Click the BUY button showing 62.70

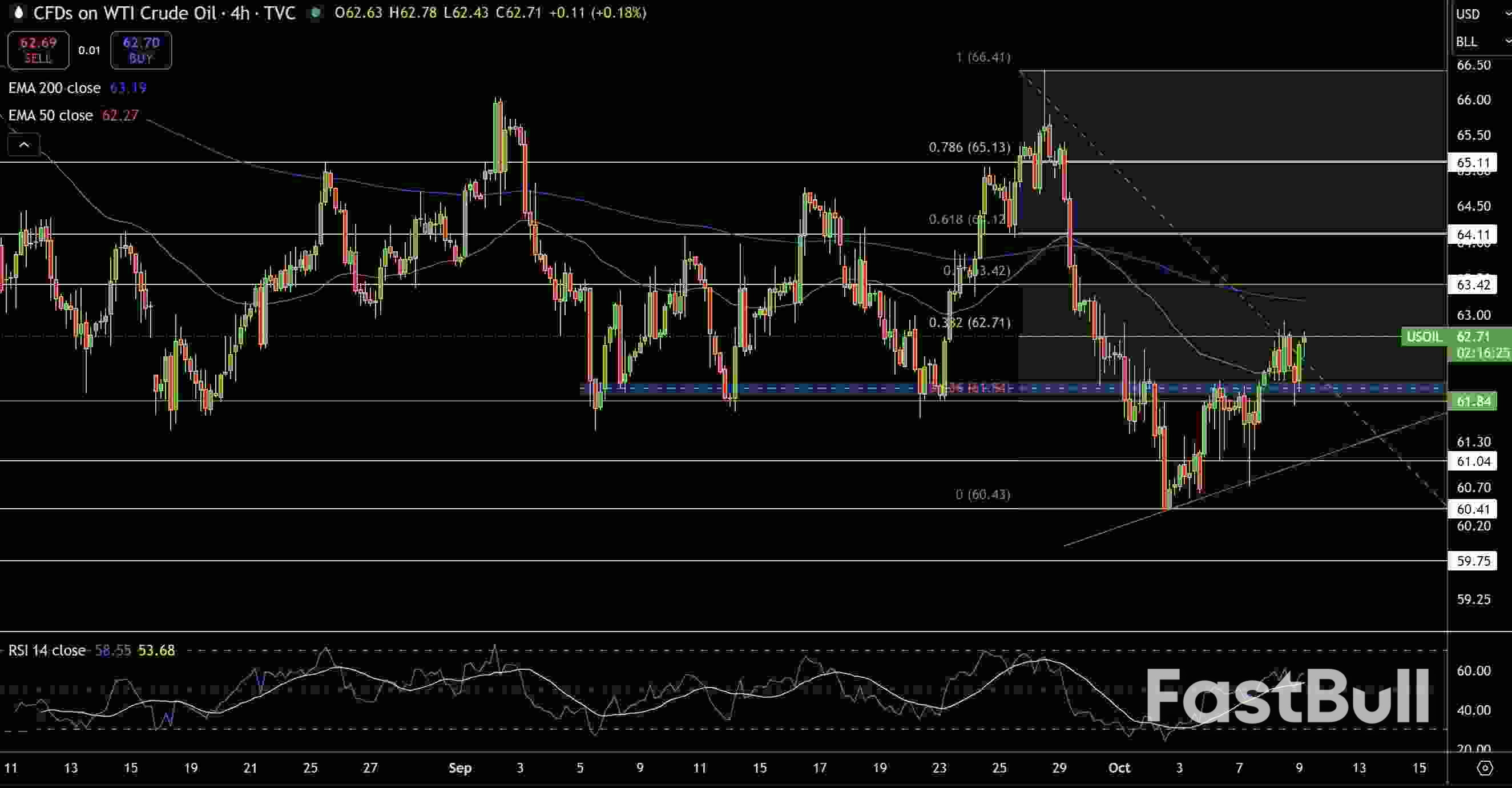click(140, 50)
